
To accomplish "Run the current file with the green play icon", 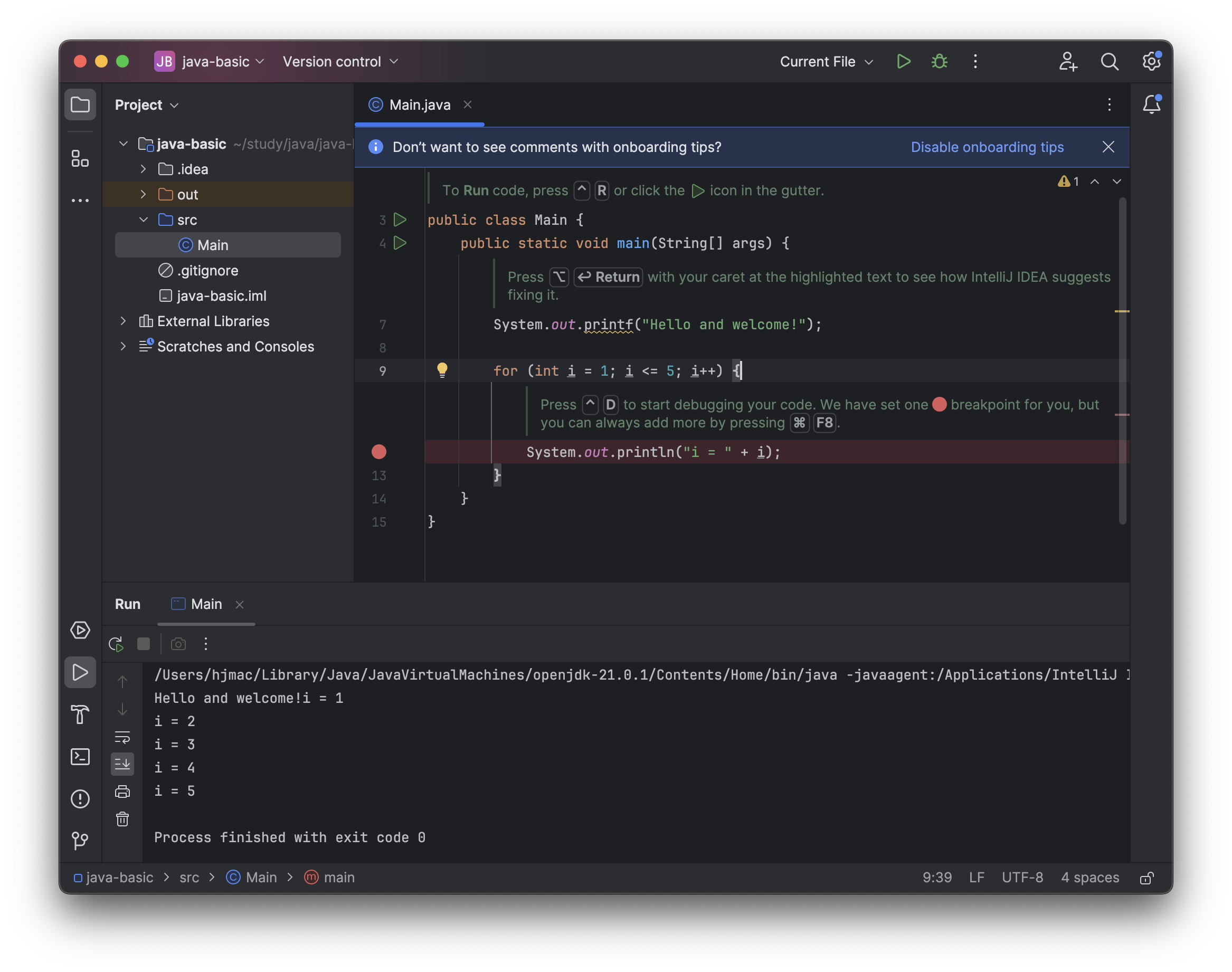I will coord(904,61).
